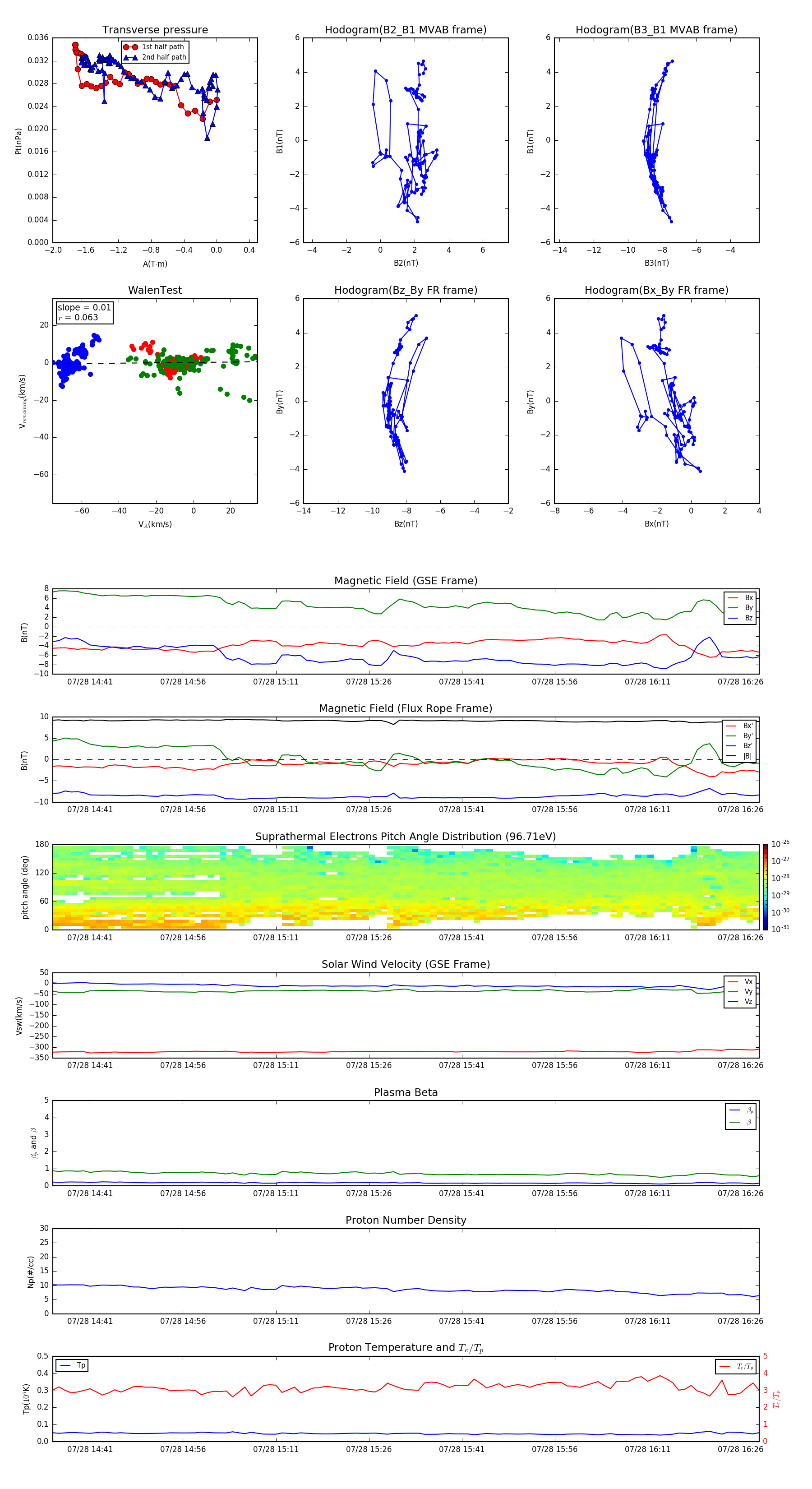This screenshot has width=812, height=1489.
Task: Click the −350 tick on solar wind velocity axis
Action: pos(38,1058)
